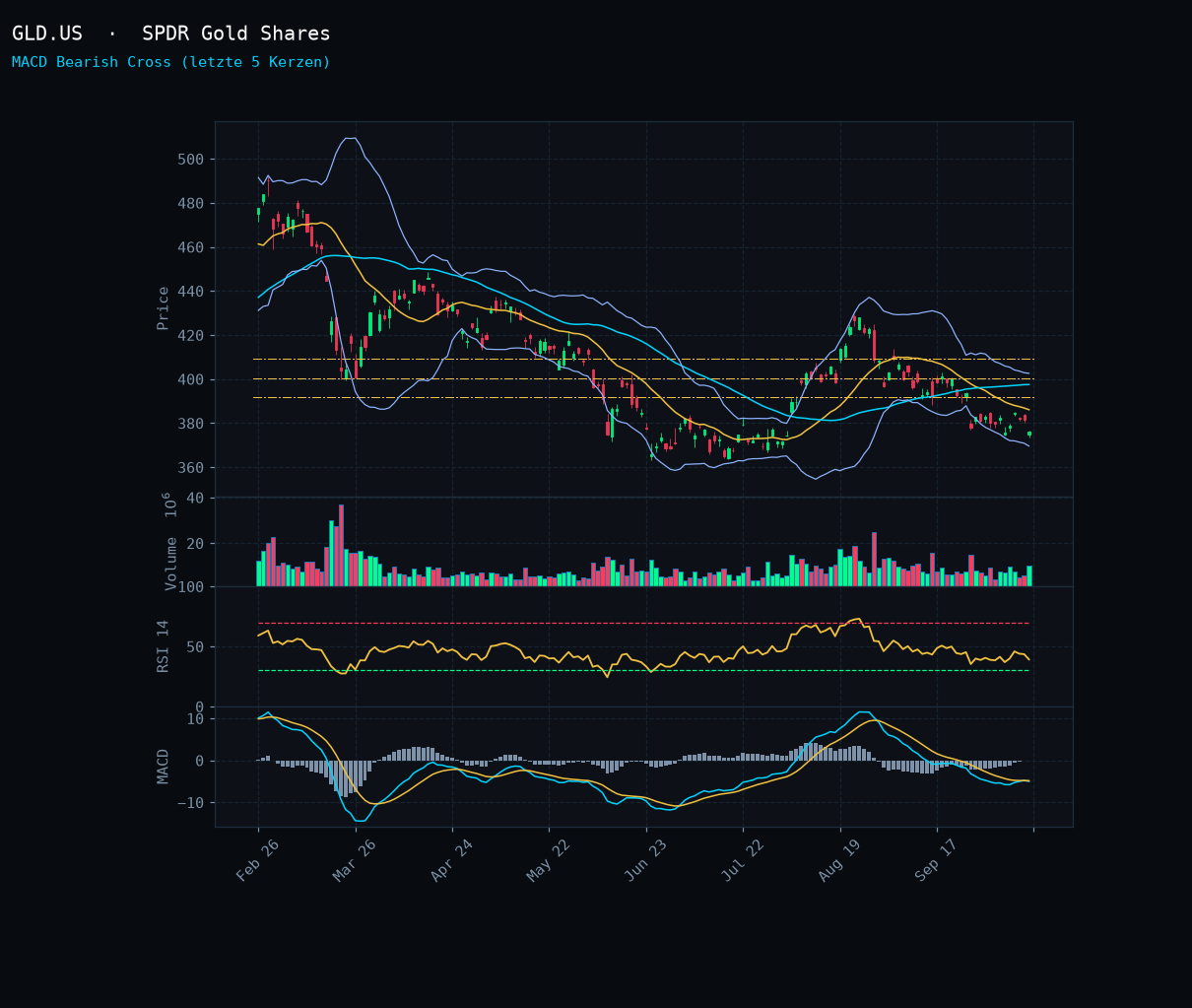The height and width of the screenshot is (1008, 1192).
Task: Click the RSI 14 axis label
Action: pos(164,646)
